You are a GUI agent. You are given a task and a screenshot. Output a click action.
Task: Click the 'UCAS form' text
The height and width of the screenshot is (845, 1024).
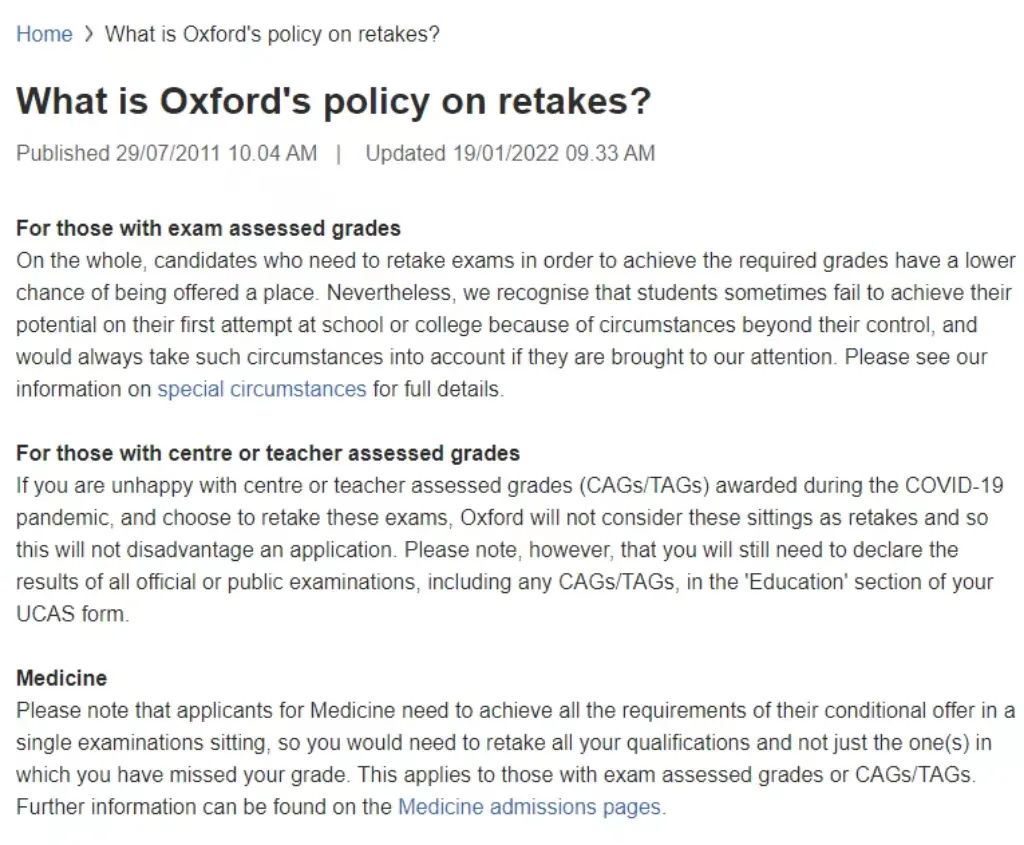click(71, 614)
